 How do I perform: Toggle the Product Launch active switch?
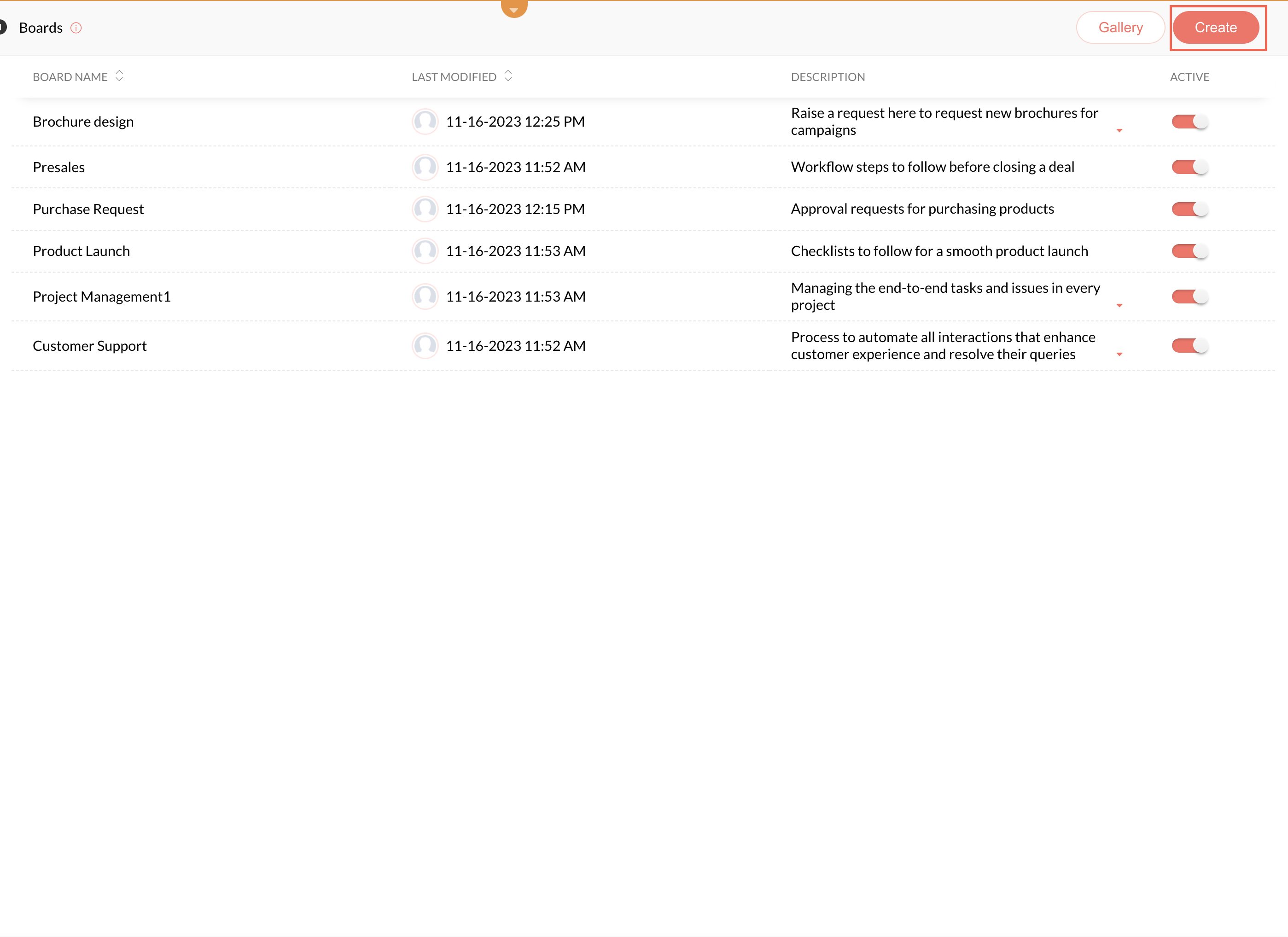tap(1190, 251)
